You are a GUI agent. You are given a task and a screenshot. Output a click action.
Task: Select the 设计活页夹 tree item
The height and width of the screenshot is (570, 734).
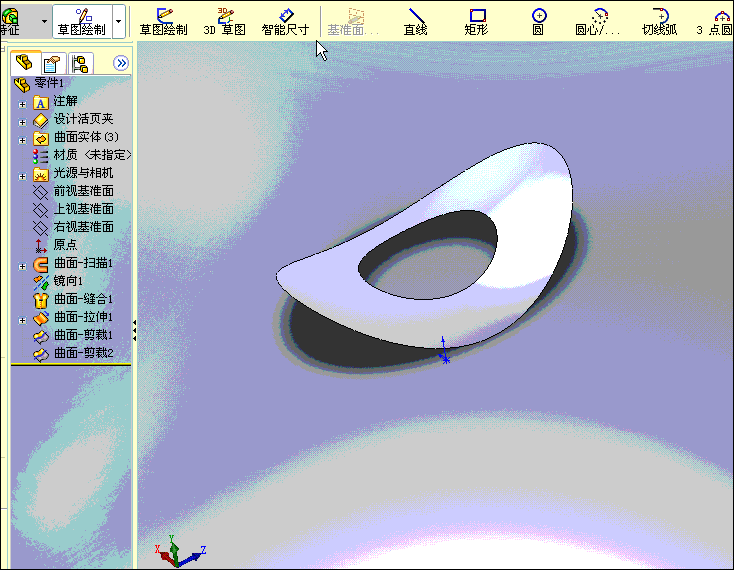[73, 119]
